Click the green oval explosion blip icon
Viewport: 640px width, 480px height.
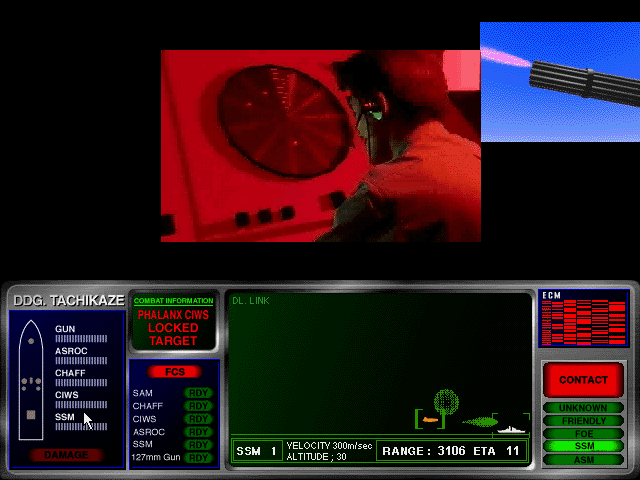pyautogui.click(x=480, y=422)
